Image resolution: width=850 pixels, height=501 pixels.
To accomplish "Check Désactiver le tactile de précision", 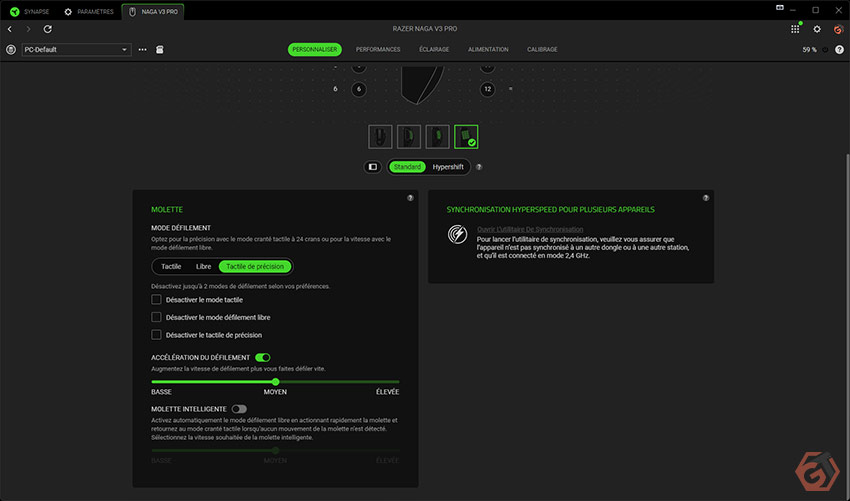I will point(156,335).
